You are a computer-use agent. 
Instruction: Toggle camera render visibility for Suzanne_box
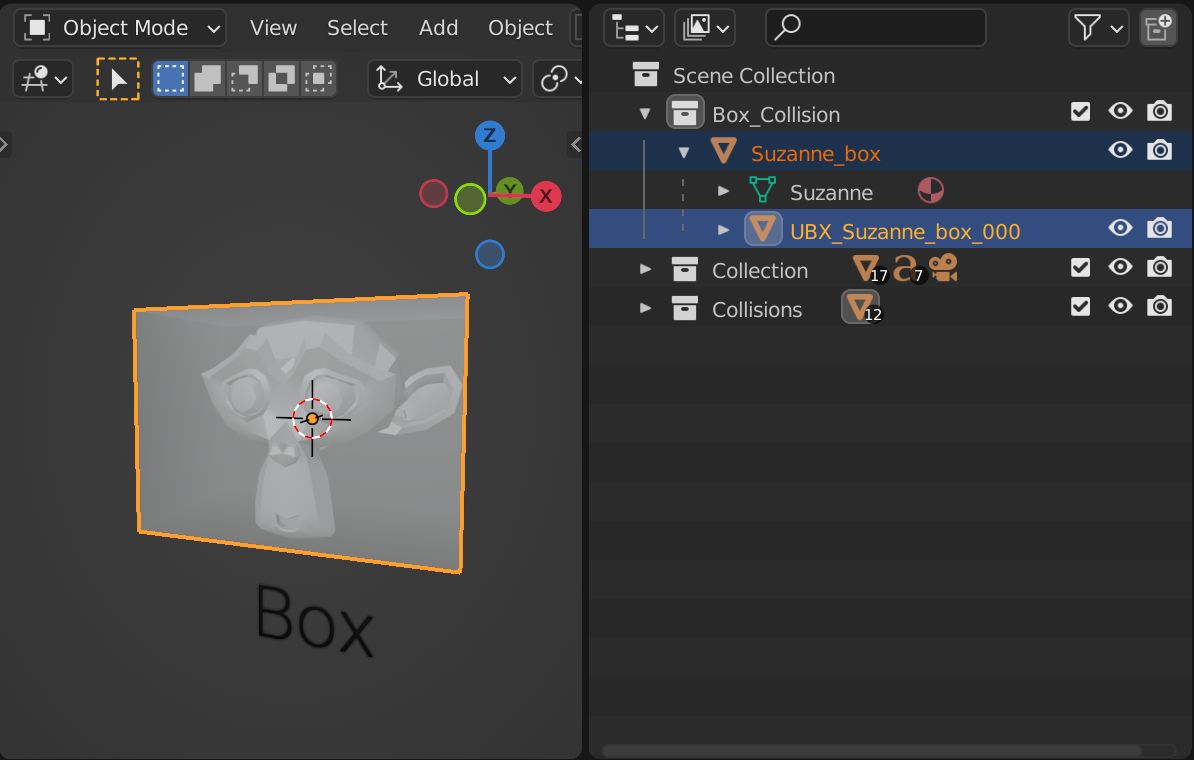coord(1159,150)
